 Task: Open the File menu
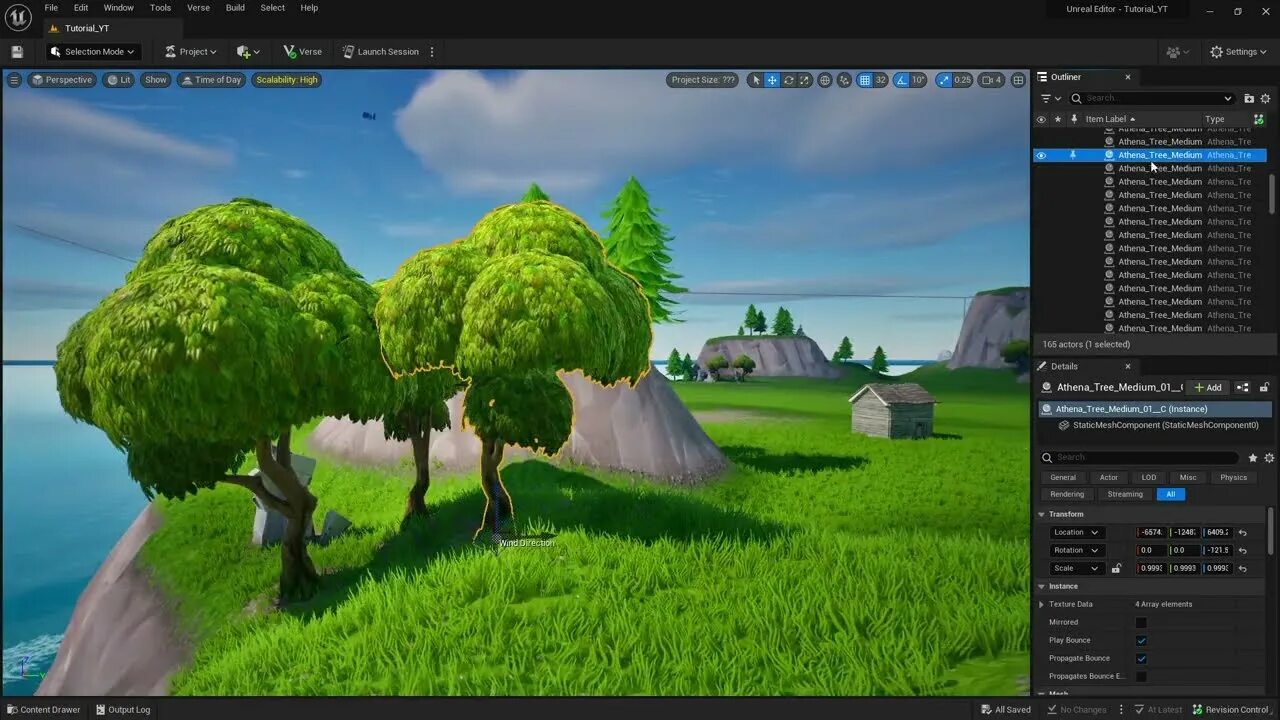[51, 8]
